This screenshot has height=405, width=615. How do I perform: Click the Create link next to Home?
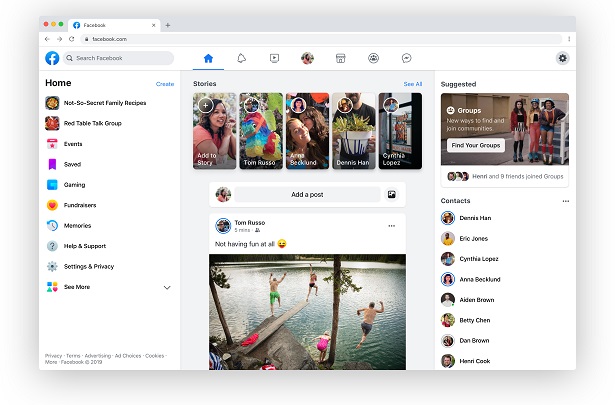165,84
